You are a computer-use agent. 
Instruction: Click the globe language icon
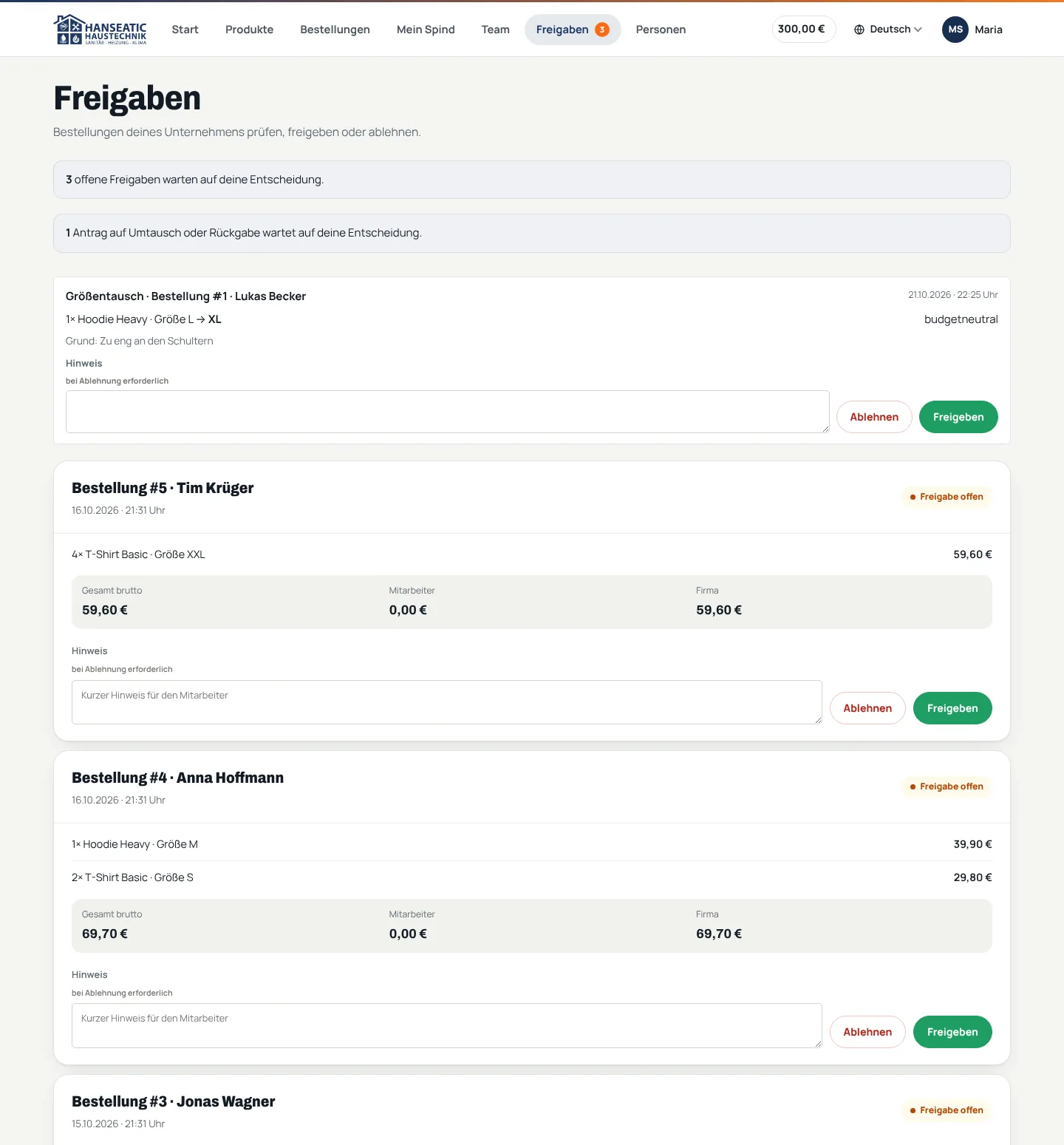(859, 30)
